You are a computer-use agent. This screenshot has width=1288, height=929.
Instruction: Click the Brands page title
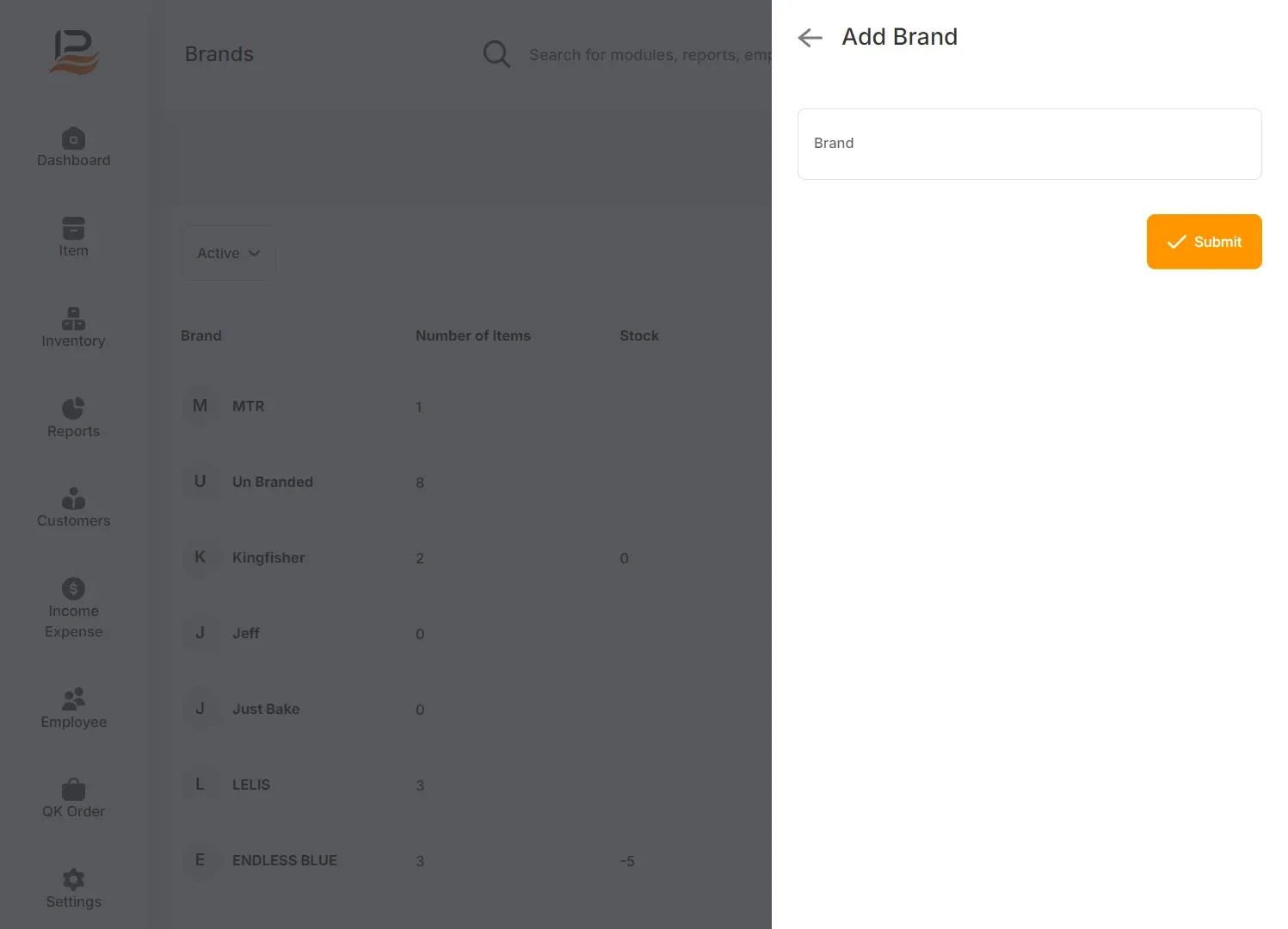click(219, 54)
